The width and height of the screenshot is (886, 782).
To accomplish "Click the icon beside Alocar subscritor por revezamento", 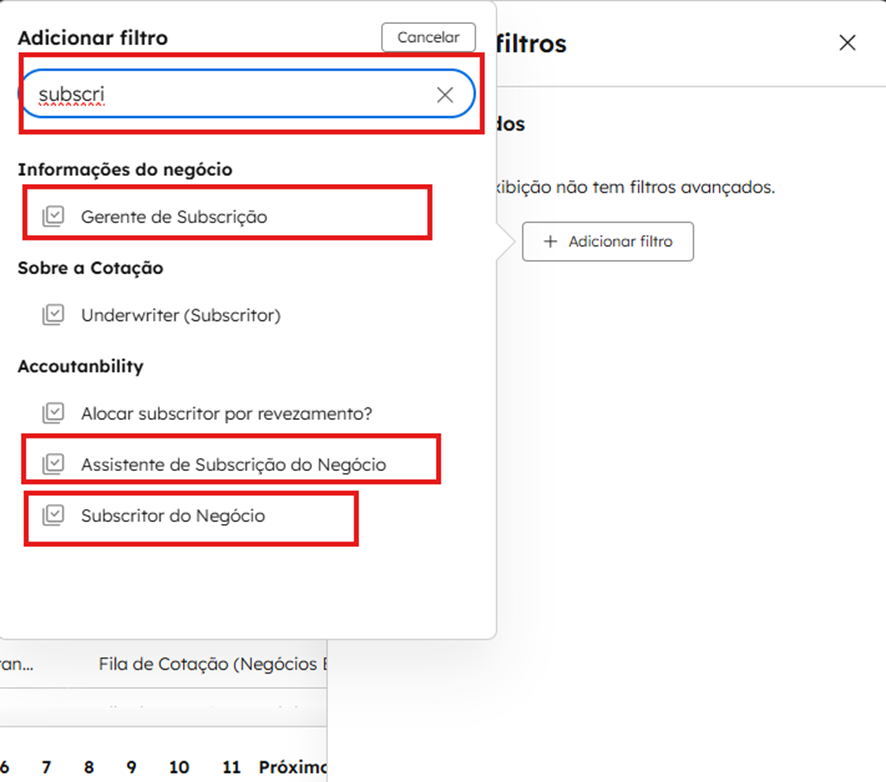I will click(x=53, y=413).
